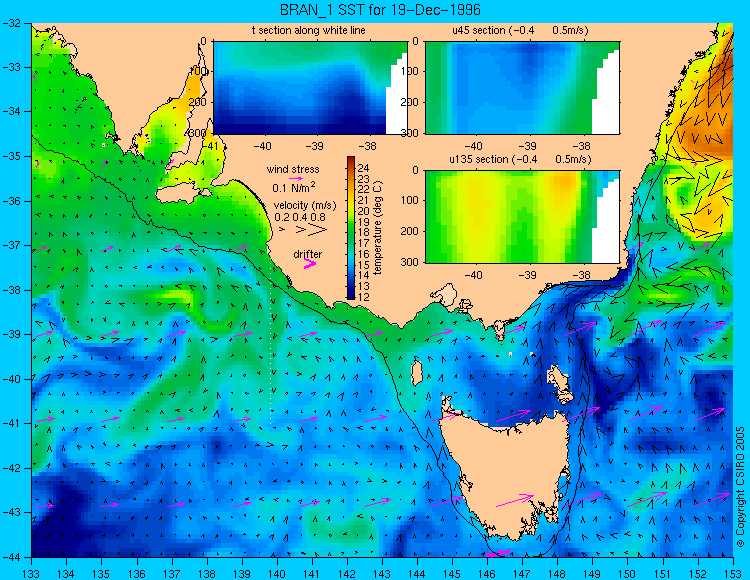
Task: Select the 'wind stress' legend label
Action: (x=293, y=169)
